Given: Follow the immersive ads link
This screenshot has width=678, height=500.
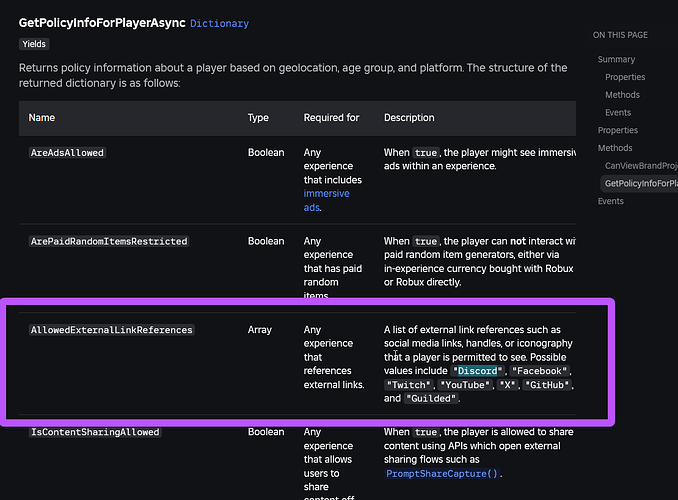Looking at the screenshot, I should (x=326, y=200).
